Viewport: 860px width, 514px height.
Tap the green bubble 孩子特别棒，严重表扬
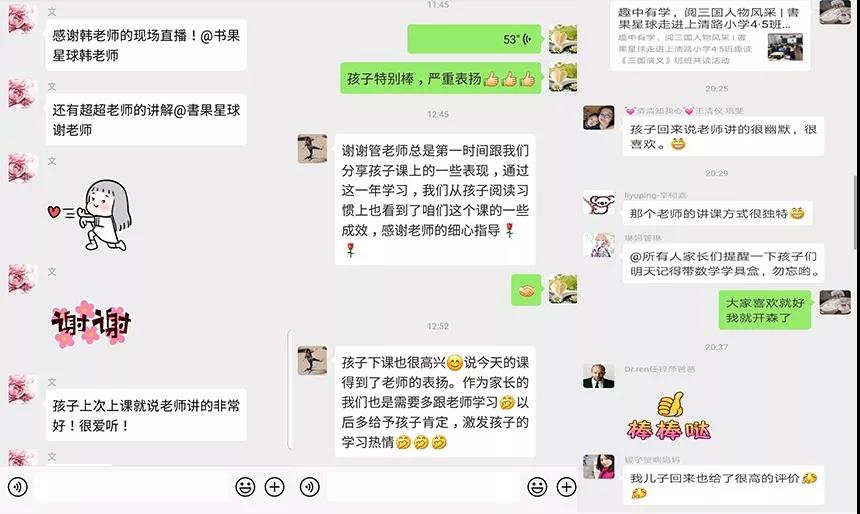tap(440, 78)
